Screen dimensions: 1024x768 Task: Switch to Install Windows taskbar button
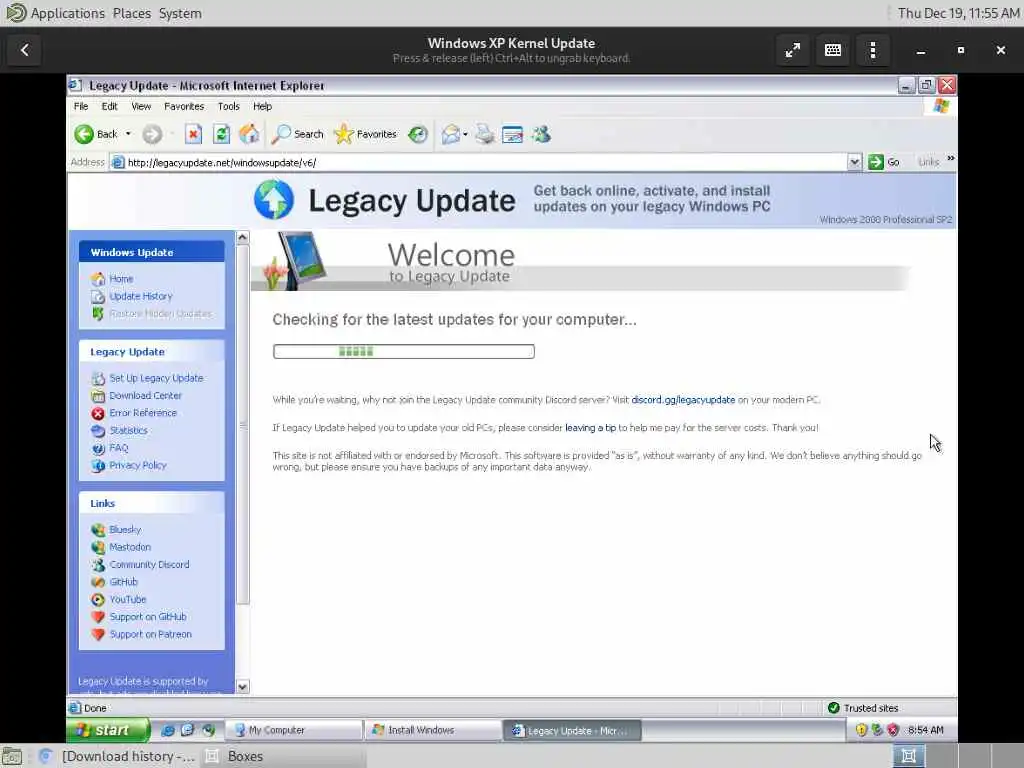(433, 730)
